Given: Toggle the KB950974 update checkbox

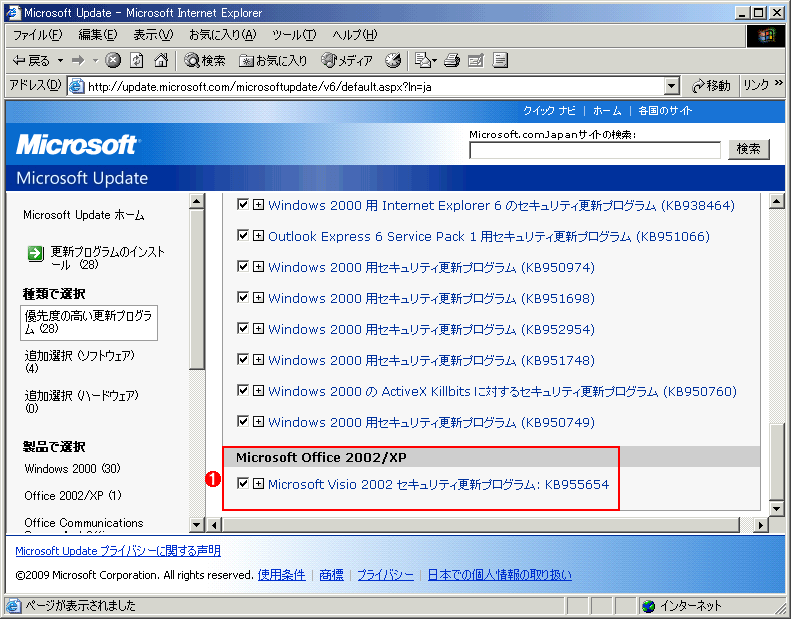Looking at the screenshot, I should 243,266.
